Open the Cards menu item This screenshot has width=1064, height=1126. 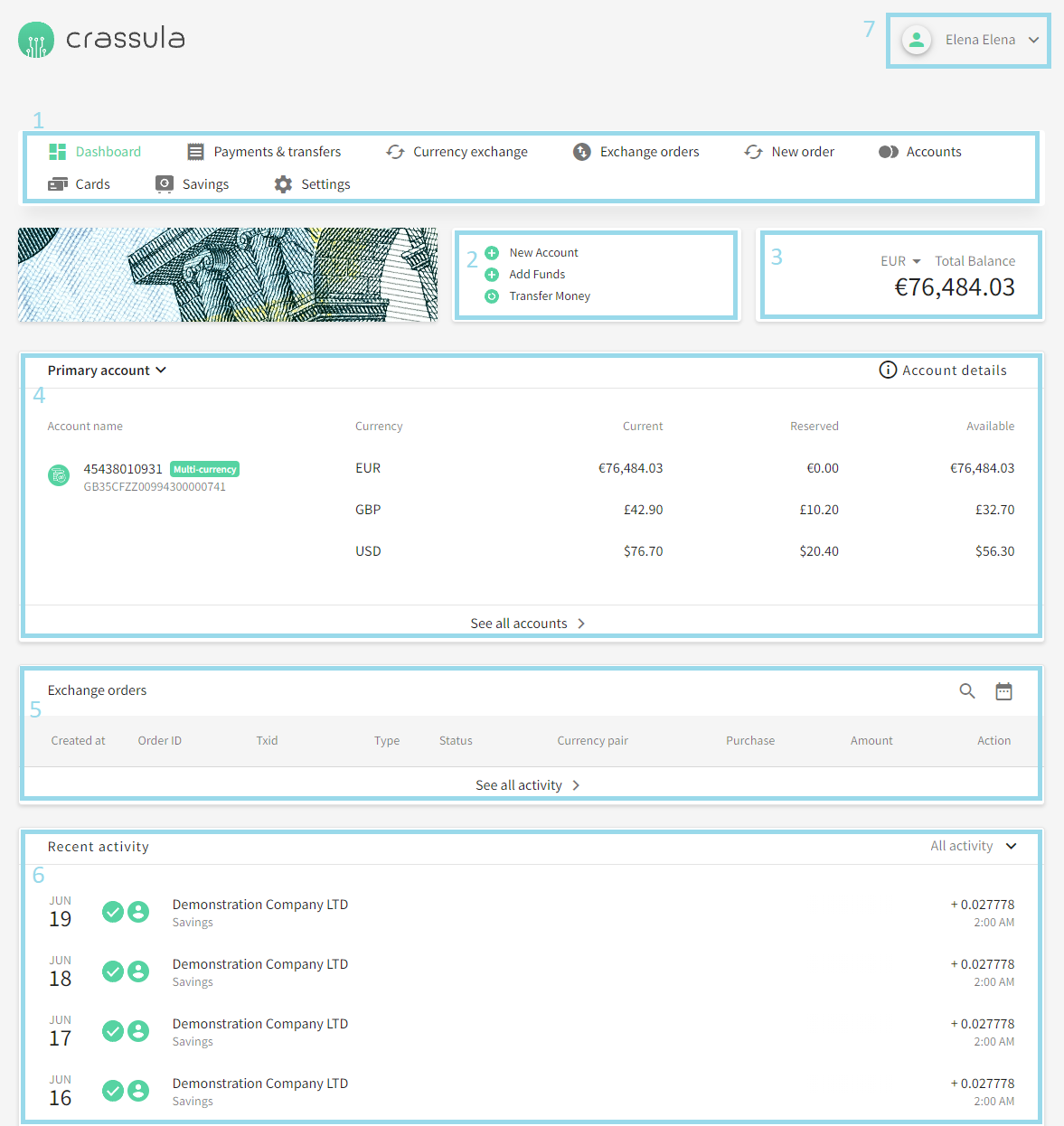pyautogui.click(x=80, y=184)
